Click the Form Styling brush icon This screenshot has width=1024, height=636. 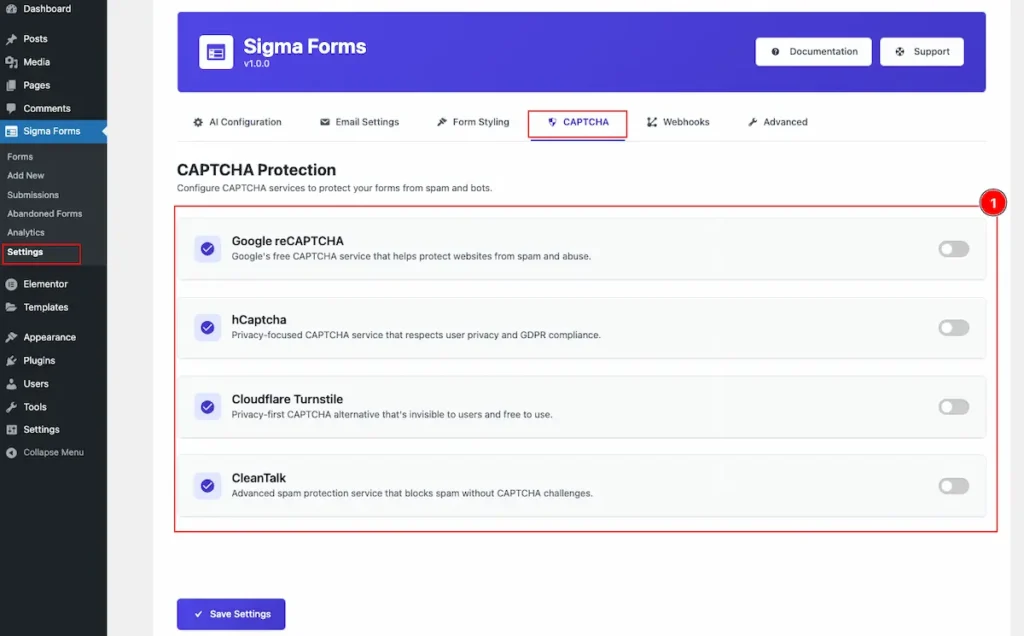click(442, 122)
